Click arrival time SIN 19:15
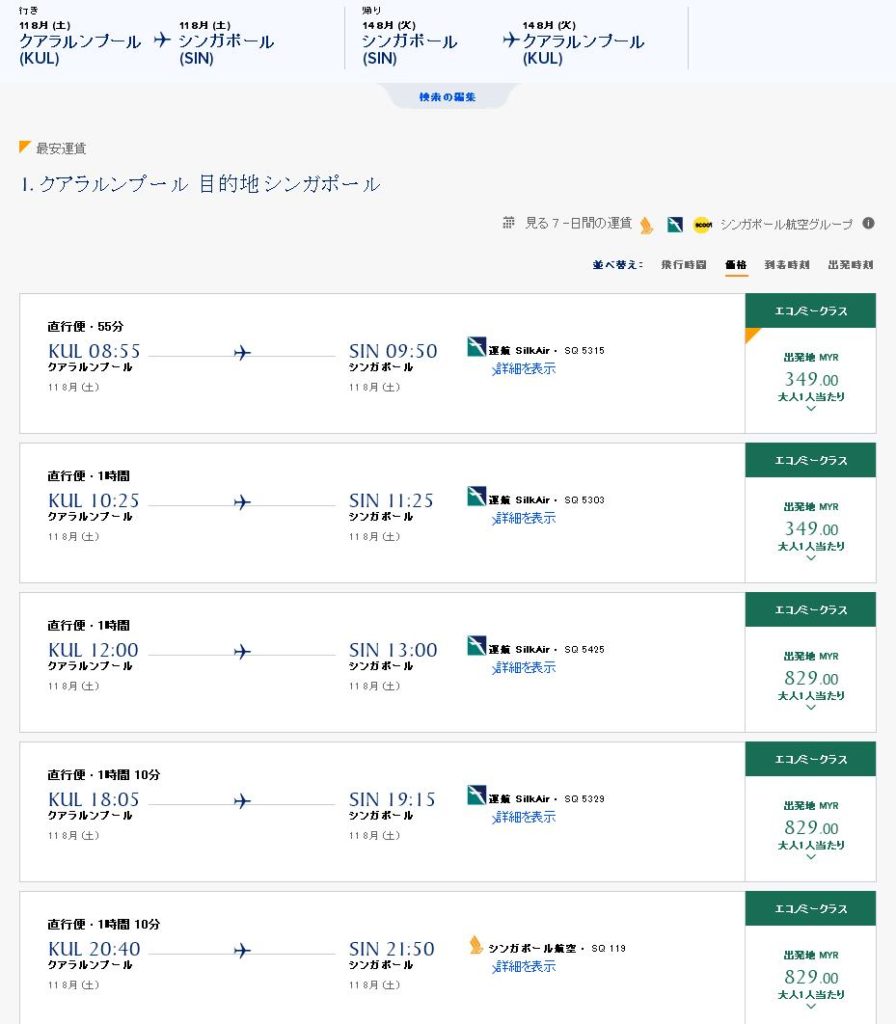 pos(392,799)
